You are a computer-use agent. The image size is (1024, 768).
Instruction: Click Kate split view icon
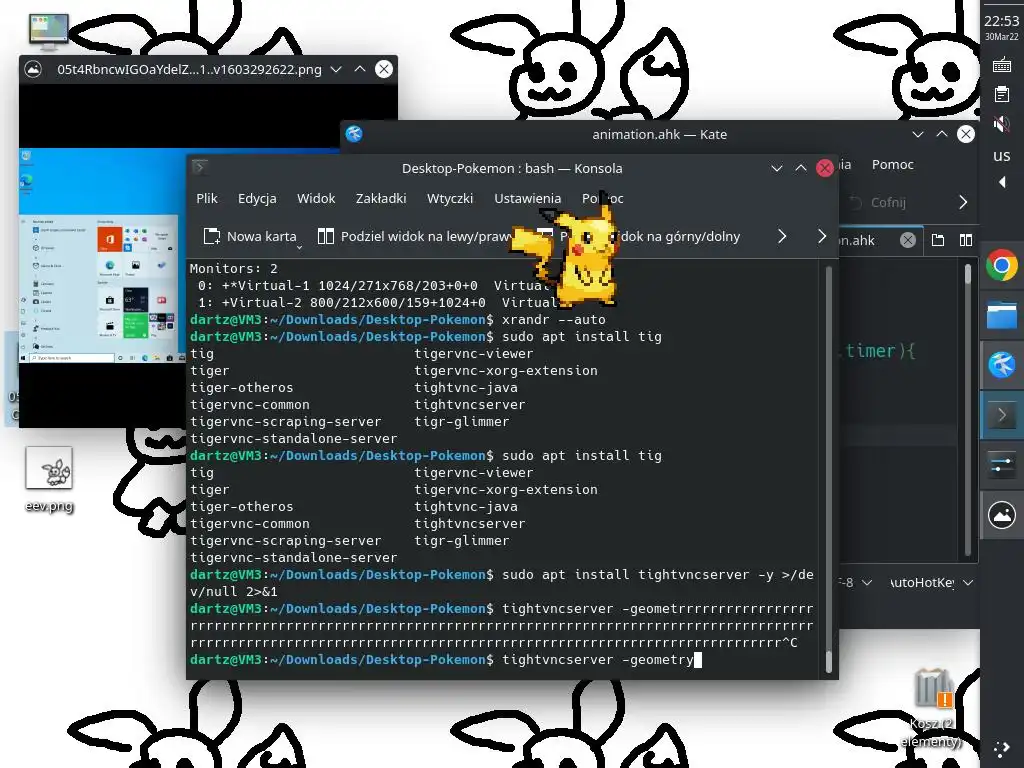pyautogui.click(x=966, y=240)
